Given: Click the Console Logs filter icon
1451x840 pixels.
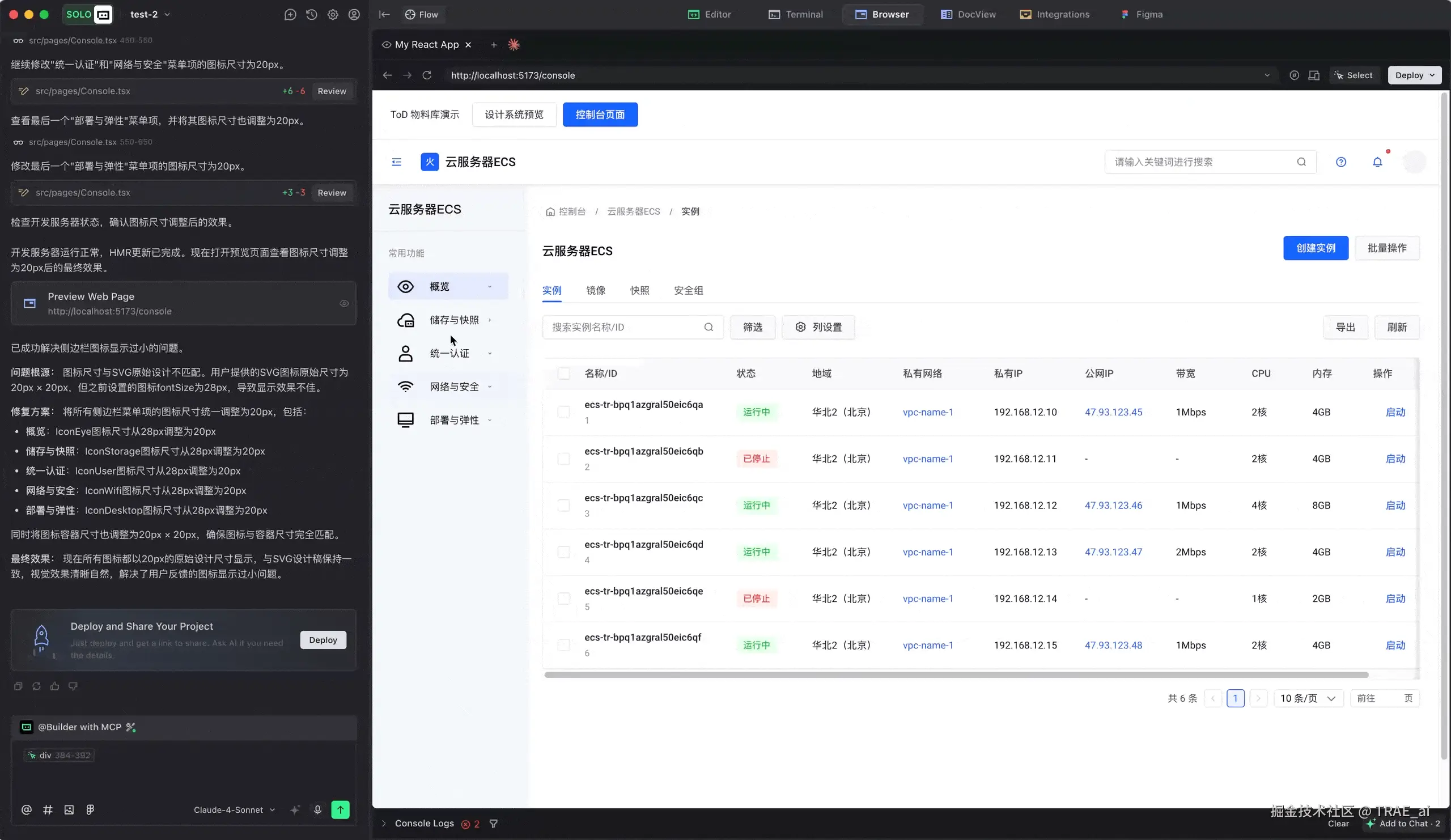Looking at the screenshot, I should point(494,824).
